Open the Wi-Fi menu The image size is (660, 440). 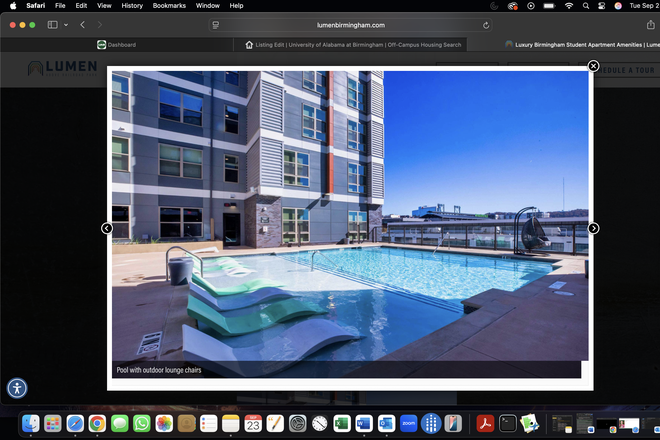pyautogui.click(x=569, y=6)
